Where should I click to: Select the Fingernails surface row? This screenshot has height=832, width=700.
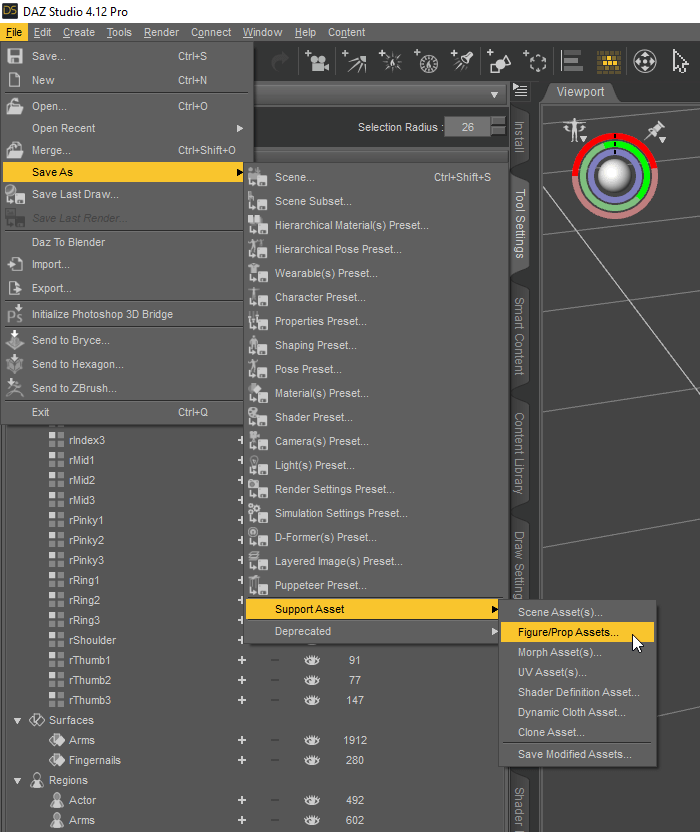(94, 760)
